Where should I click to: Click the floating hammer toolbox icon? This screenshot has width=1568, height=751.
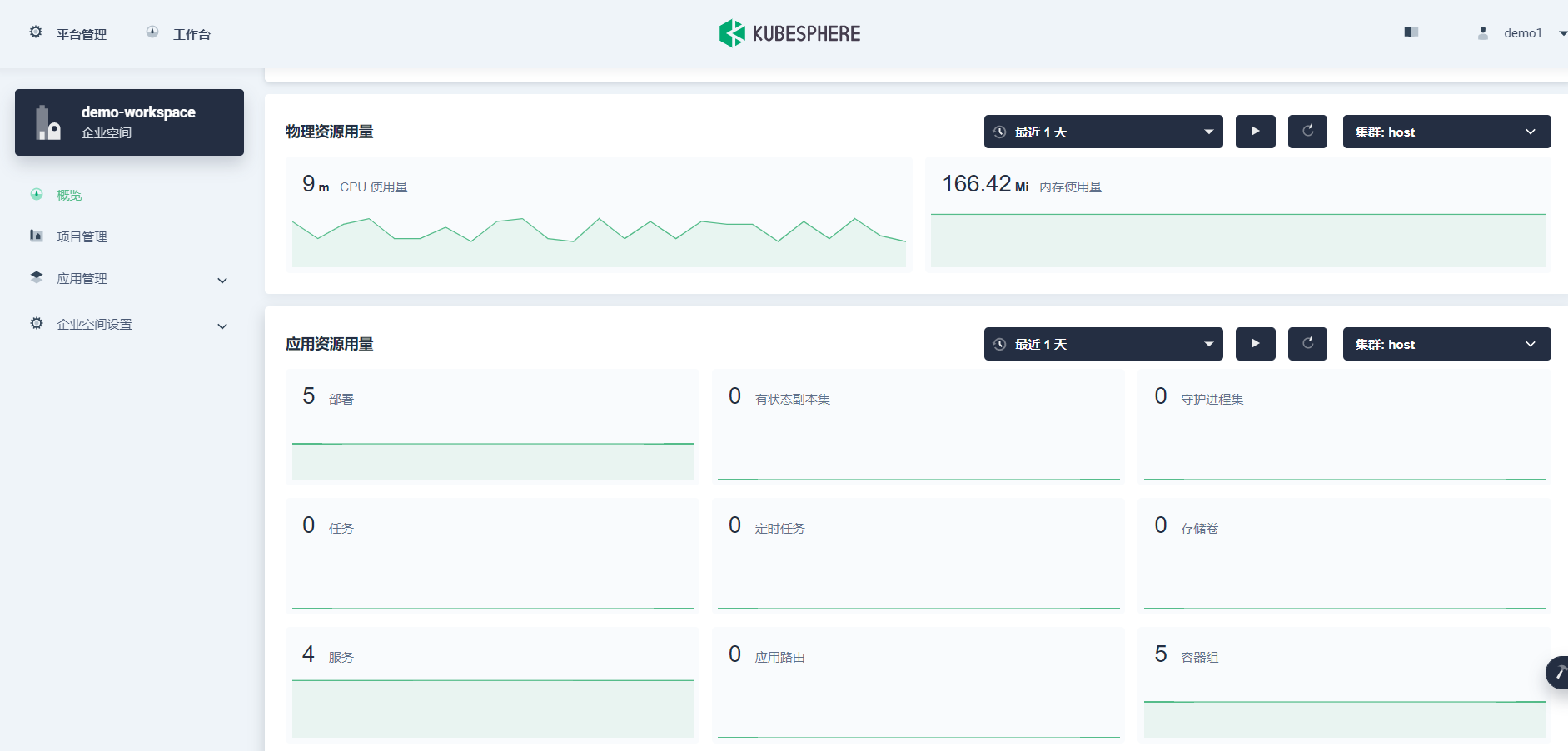coord(1558,672)
